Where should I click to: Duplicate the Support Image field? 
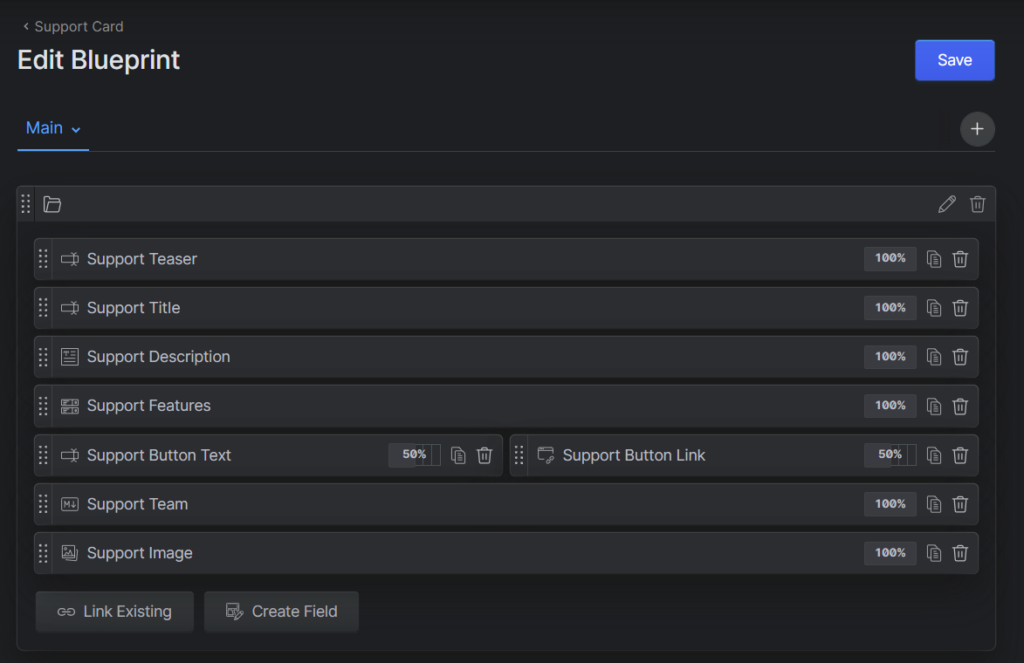pos(934,553)
